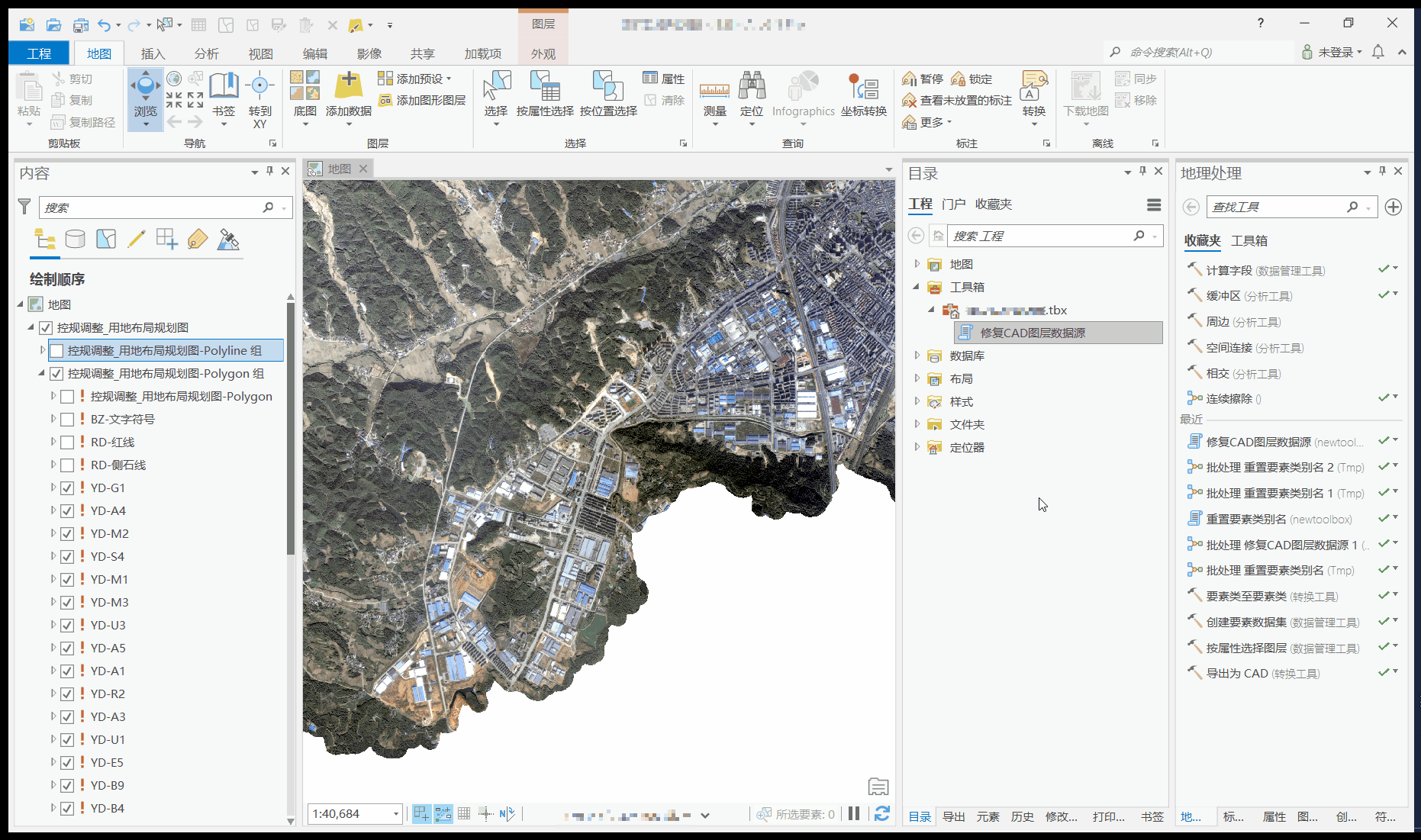The image size is (1421, 840).
Task: Open the 工程 project tab
Action: click(x=39, y=53)
